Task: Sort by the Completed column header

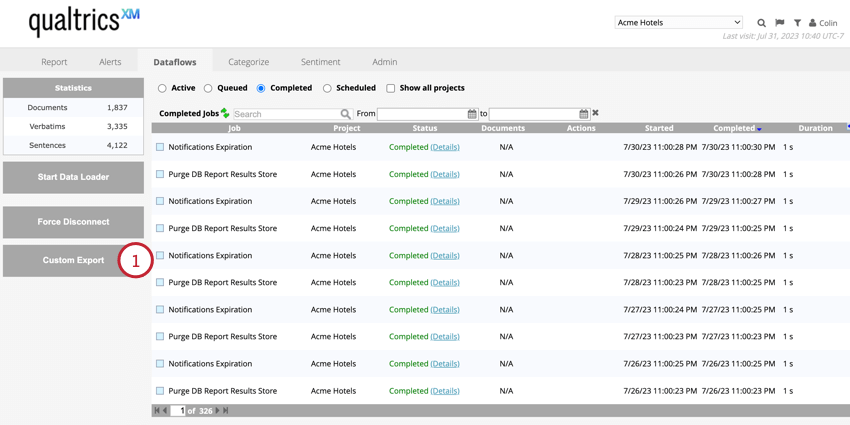Action: [735, 128]
